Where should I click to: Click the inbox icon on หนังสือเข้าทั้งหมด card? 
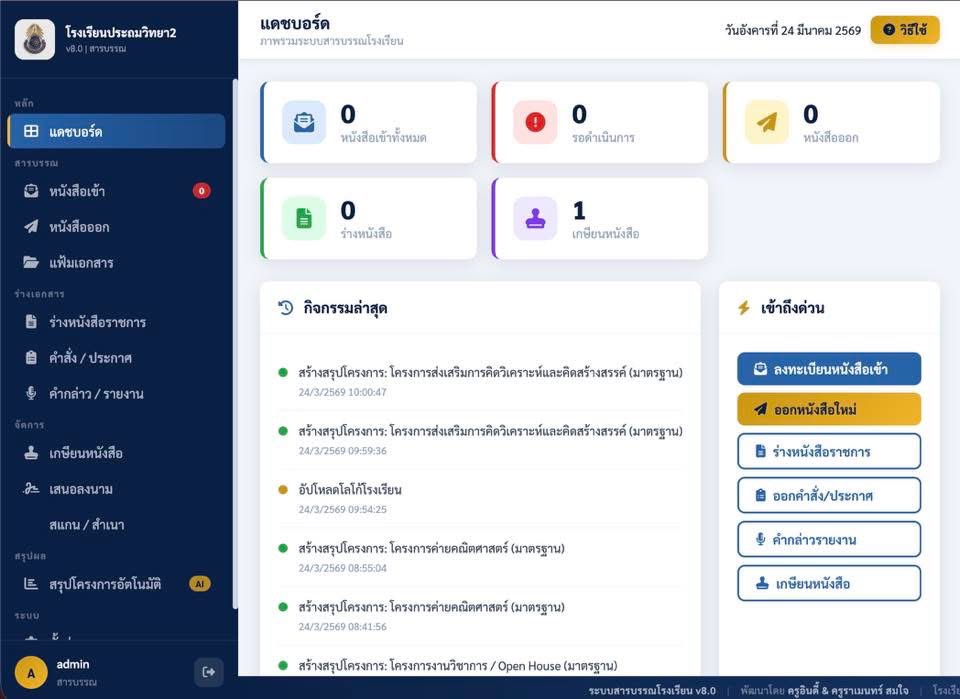point(304,122)
